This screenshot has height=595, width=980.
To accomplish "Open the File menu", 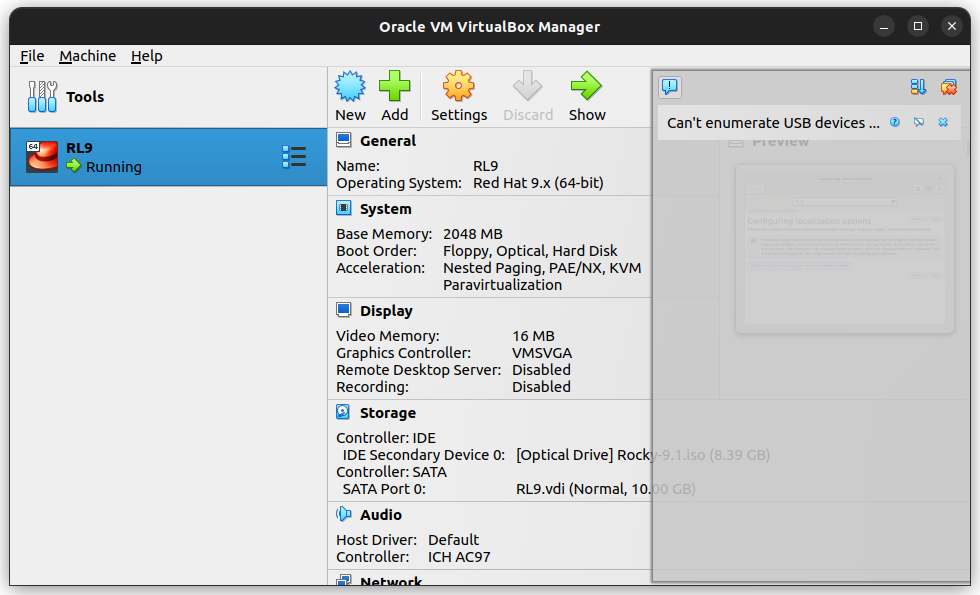I will (x=32, y=56).
